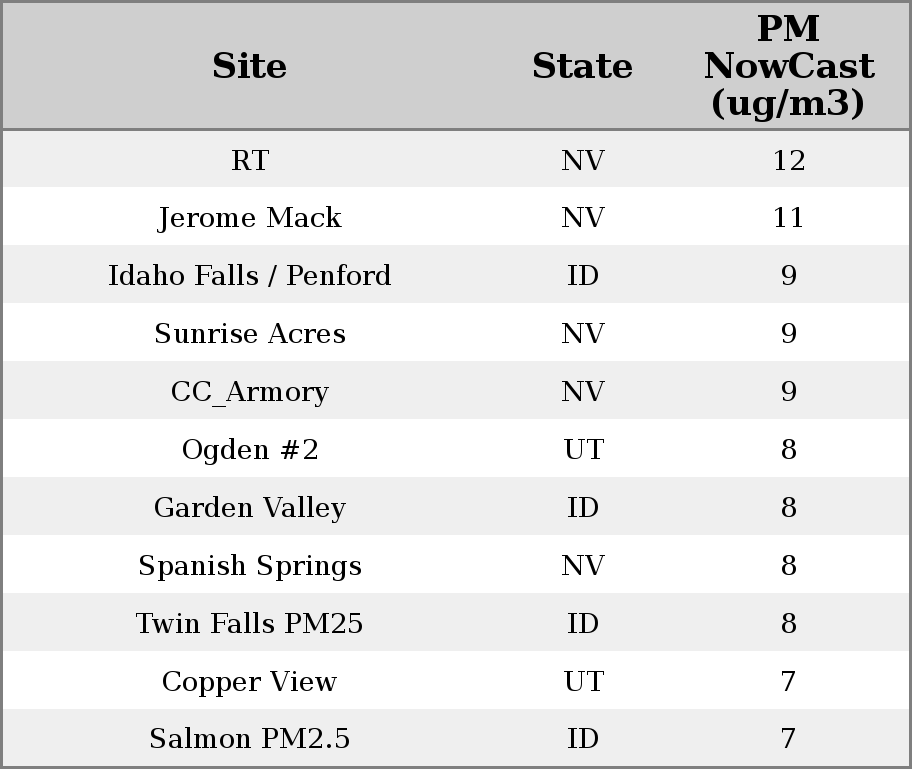Select the Ogden #2 site

pos(249,450)
